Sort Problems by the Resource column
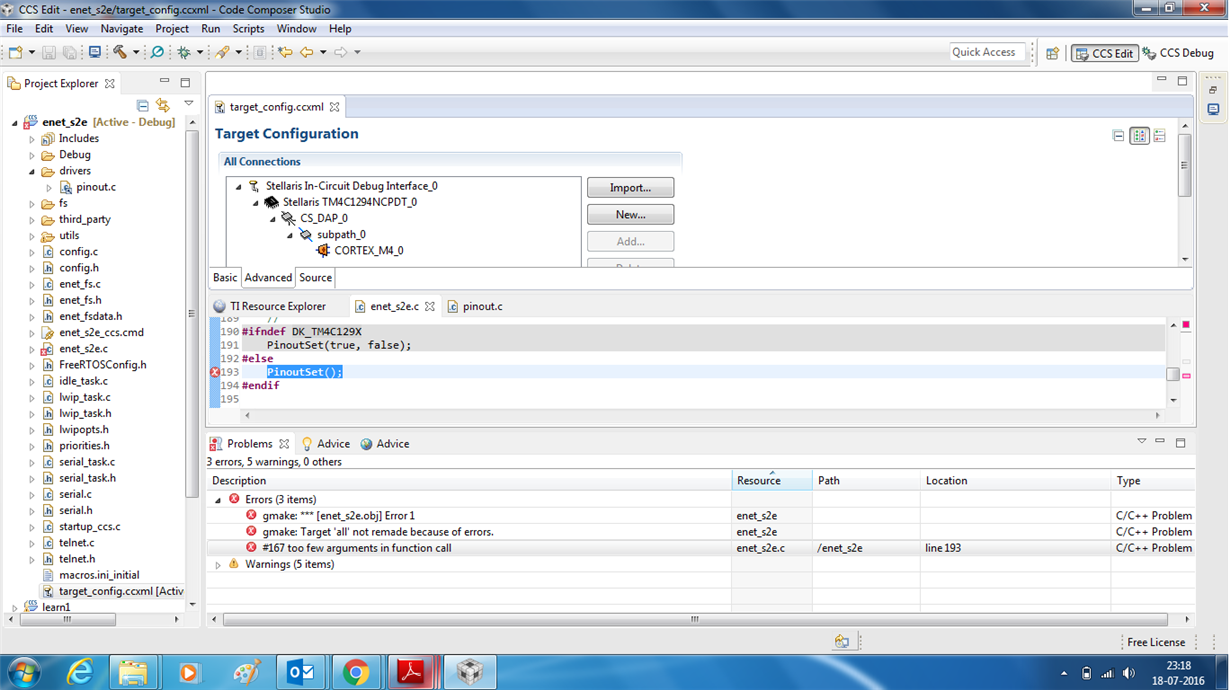This screenshot has height=690, width=1230. click(772, 481)
